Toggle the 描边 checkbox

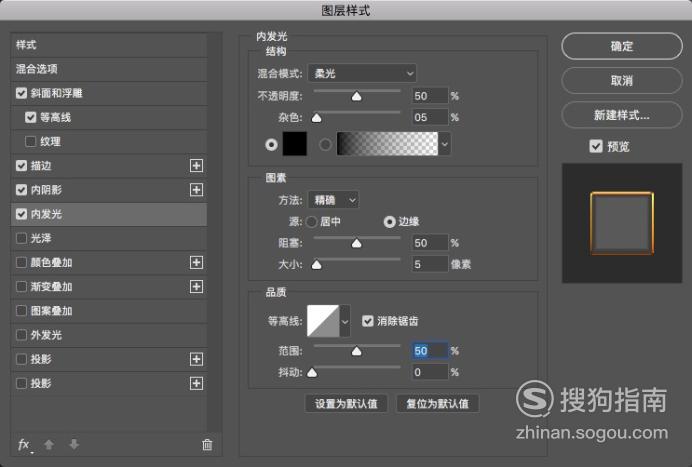click(x=21, y=166)
